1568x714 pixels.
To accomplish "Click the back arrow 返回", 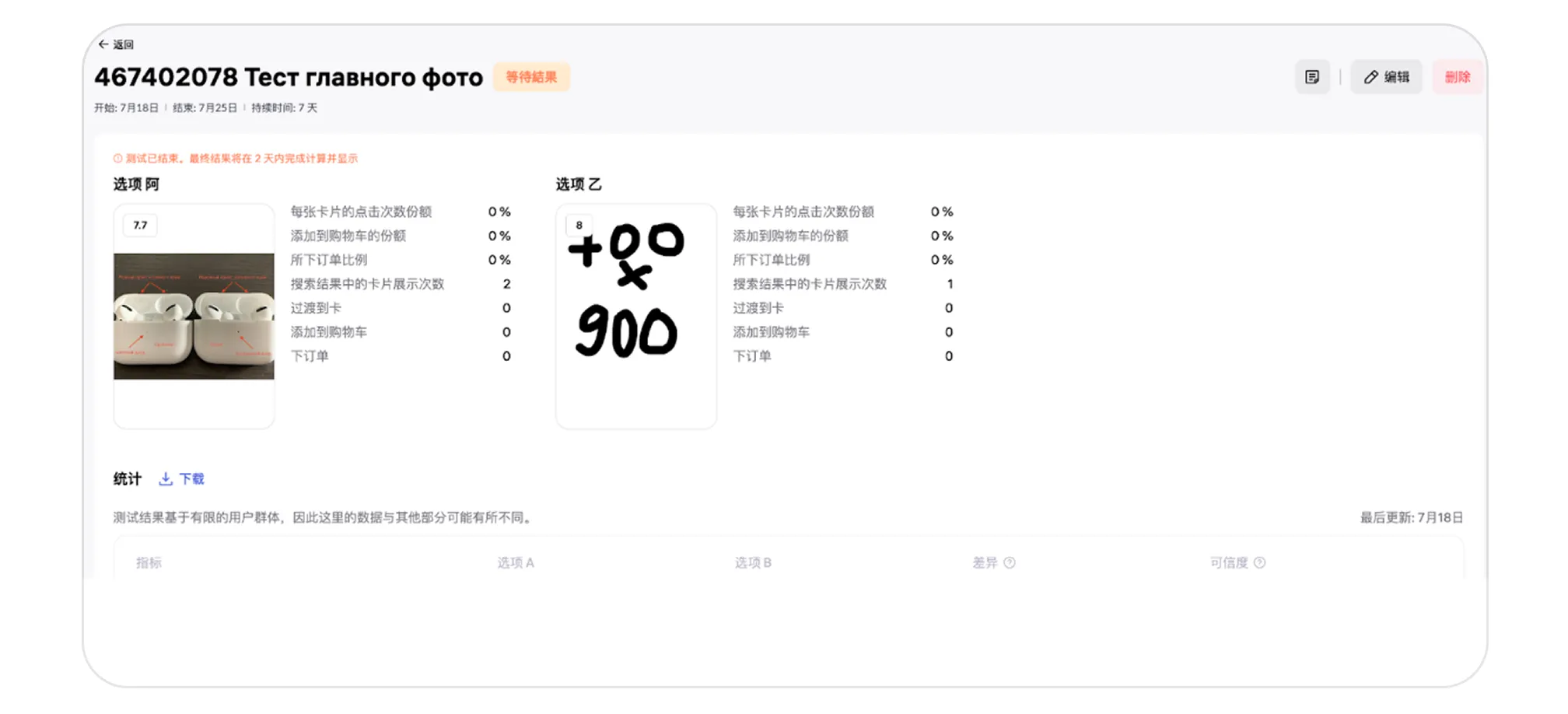I will (x=115, y=44).
